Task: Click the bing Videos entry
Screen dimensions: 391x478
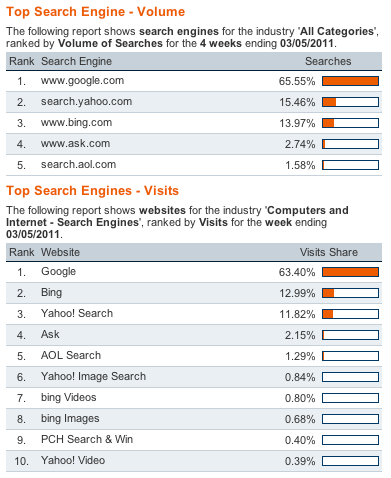Action: 68,398
